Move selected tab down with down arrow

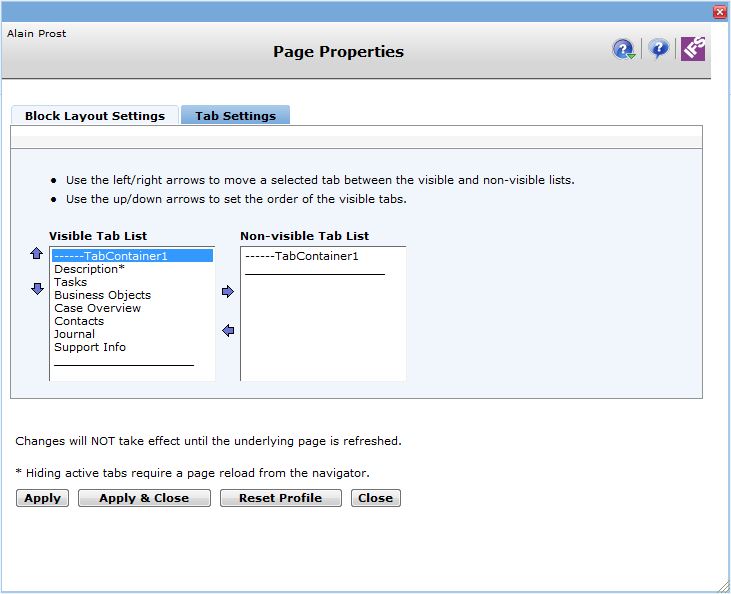point(37,289)
